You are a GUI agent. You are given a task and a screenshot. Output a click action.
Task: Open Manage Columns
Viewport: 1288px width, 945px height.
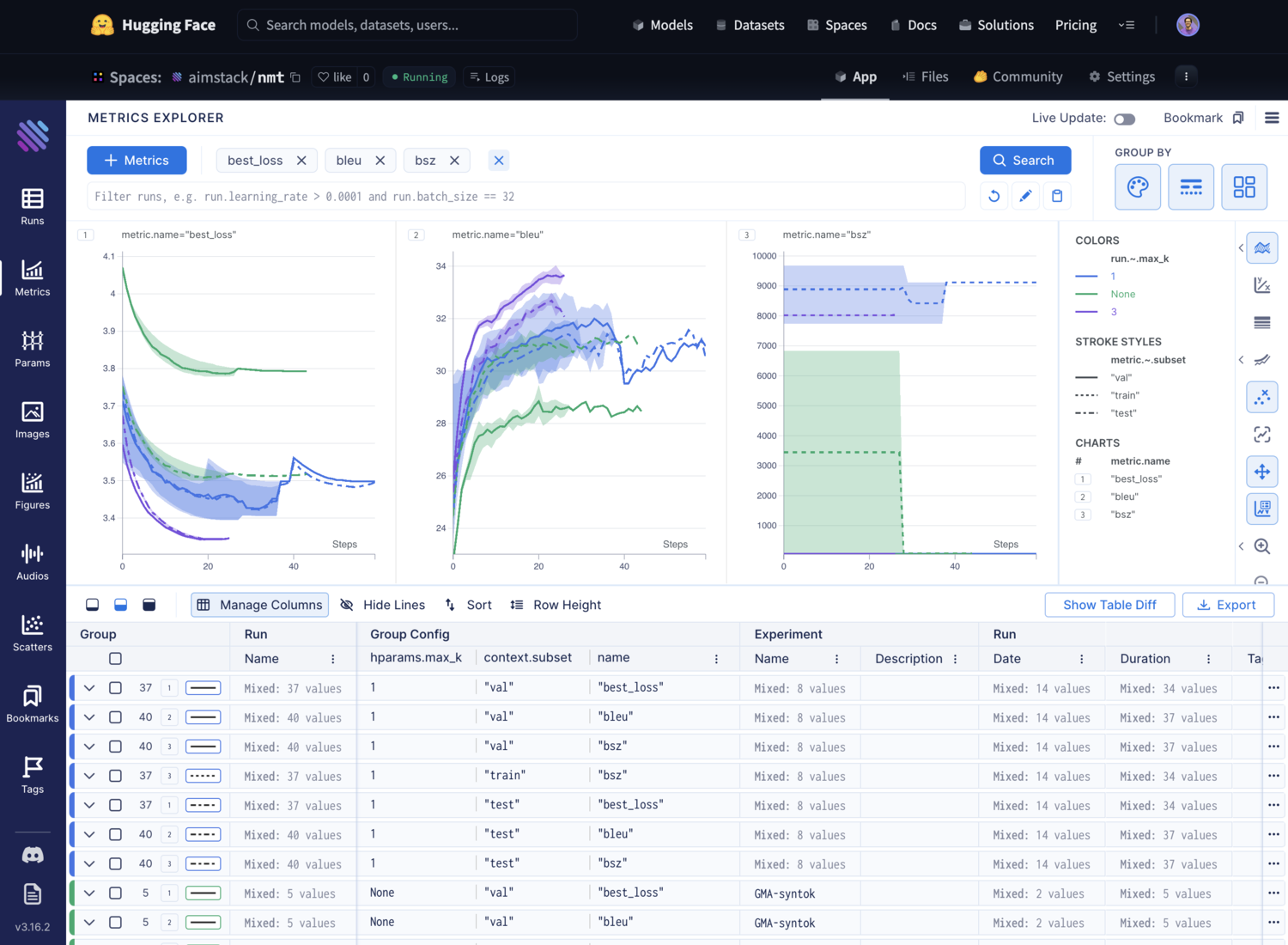[259, 605]
